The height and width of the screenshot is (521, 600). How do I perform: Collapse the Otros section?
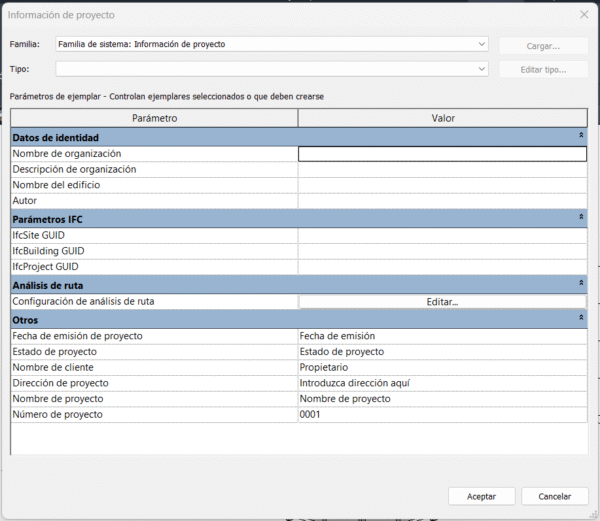click(x=581, y=319)
